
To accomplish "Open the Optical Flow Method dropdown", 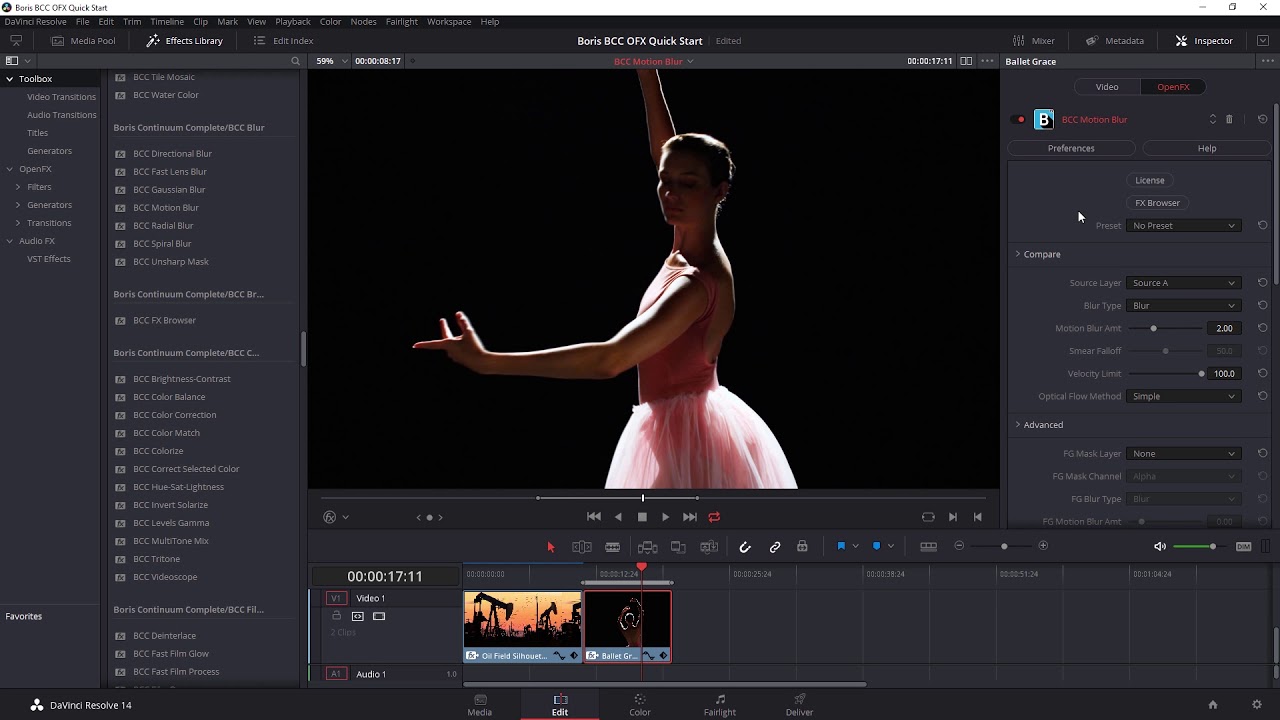I will point(1184,396).
